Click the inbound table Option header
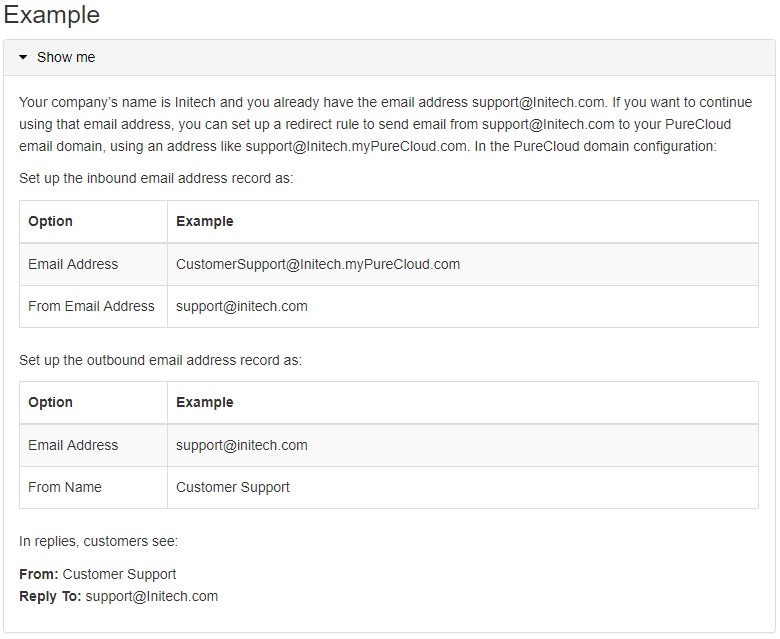780x639 pixels. point(50,221)
